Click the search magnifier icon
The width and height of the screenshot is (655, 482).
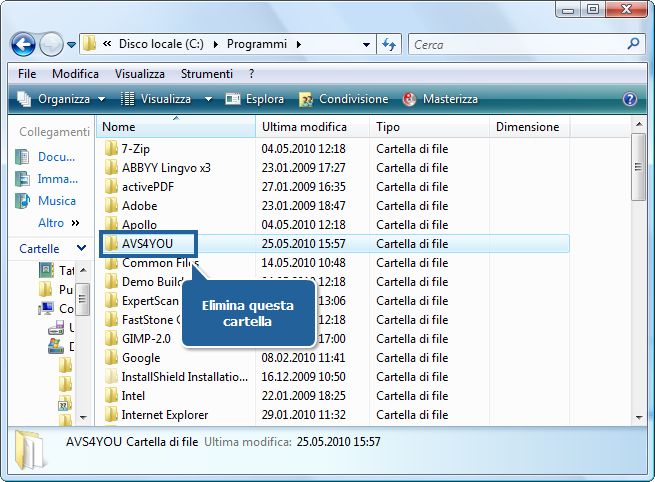click(x=633, y=43)
